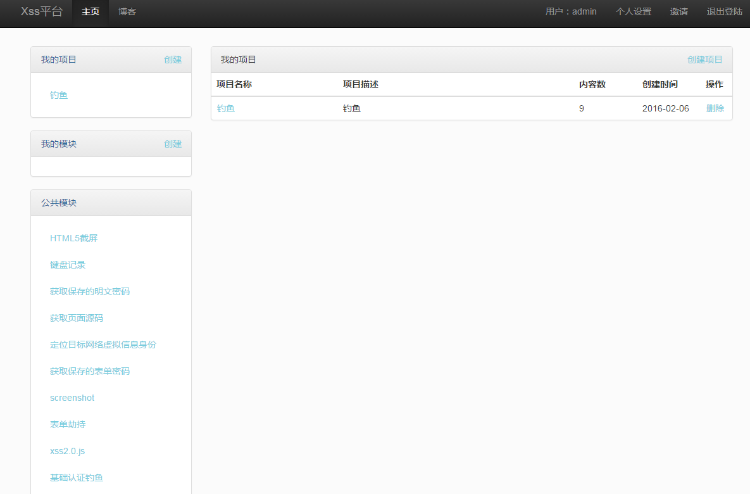Screen dimensions: 750x494
Task: Open the screenshot public module
Action: click(x=72, y=398)
